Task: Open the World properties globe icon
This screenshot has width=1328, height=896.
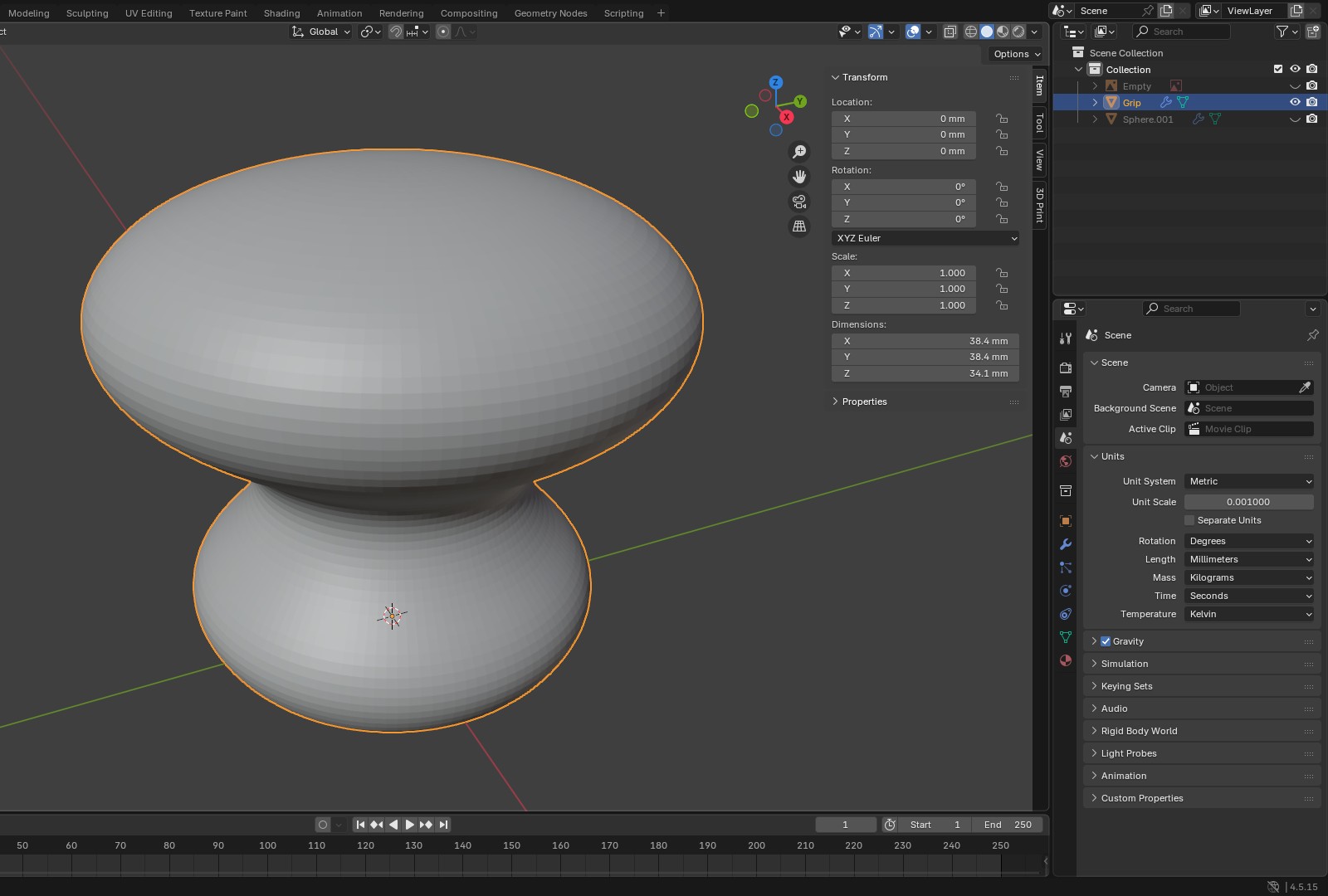Action: [x=1066, y=461]
